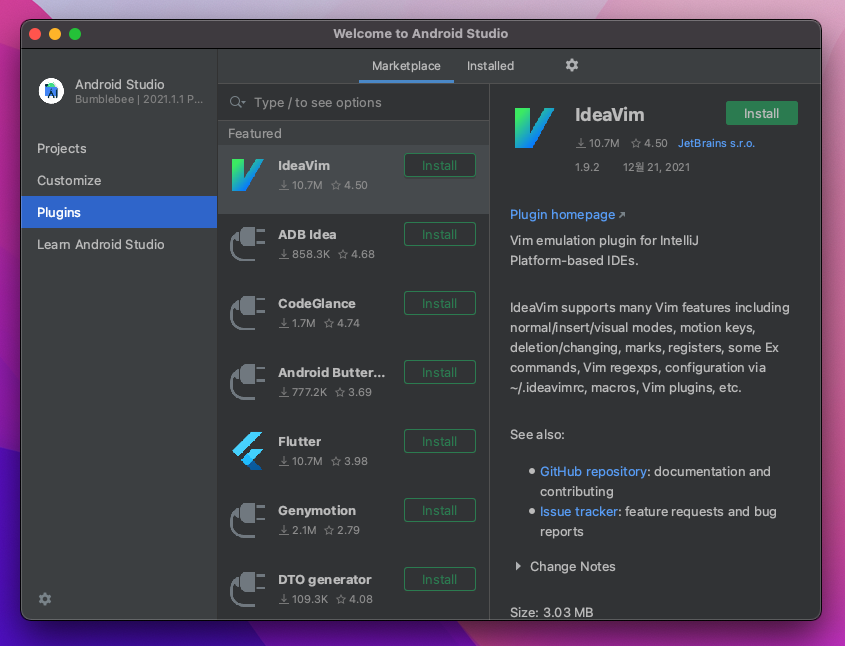This screenshot has width=845, height=646.
Task: Select the CodeGlance plugin name
Action: (x=317, y=303)
